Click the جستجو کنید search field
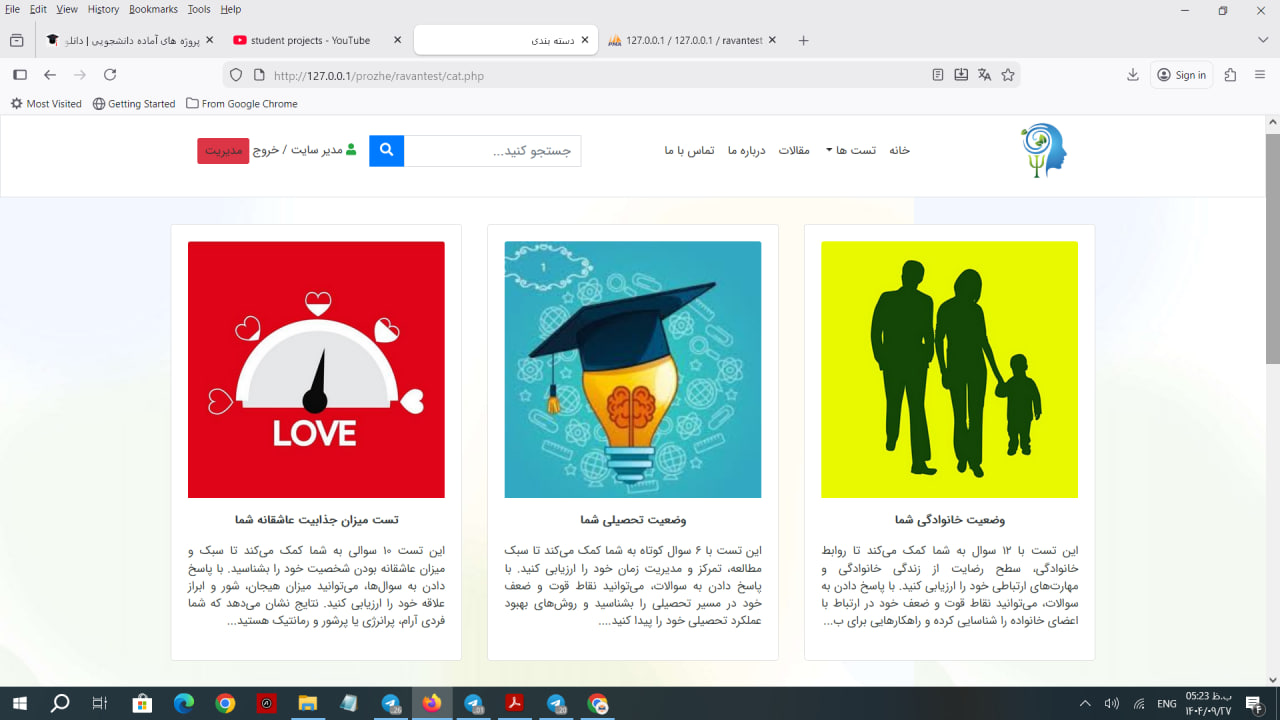The width and height of the screenshot is (1280, 720). (492, 151)
